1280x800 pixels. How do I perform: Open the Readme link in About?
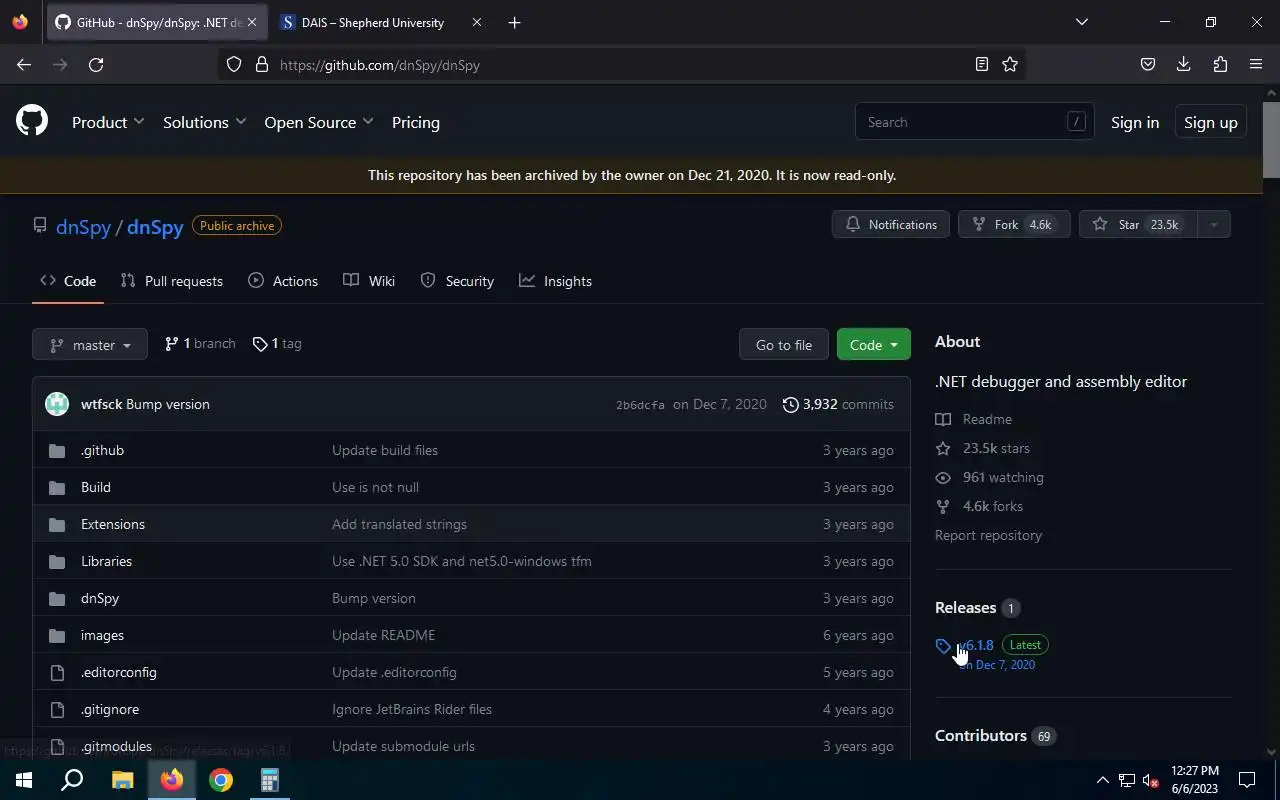point(974,419)
